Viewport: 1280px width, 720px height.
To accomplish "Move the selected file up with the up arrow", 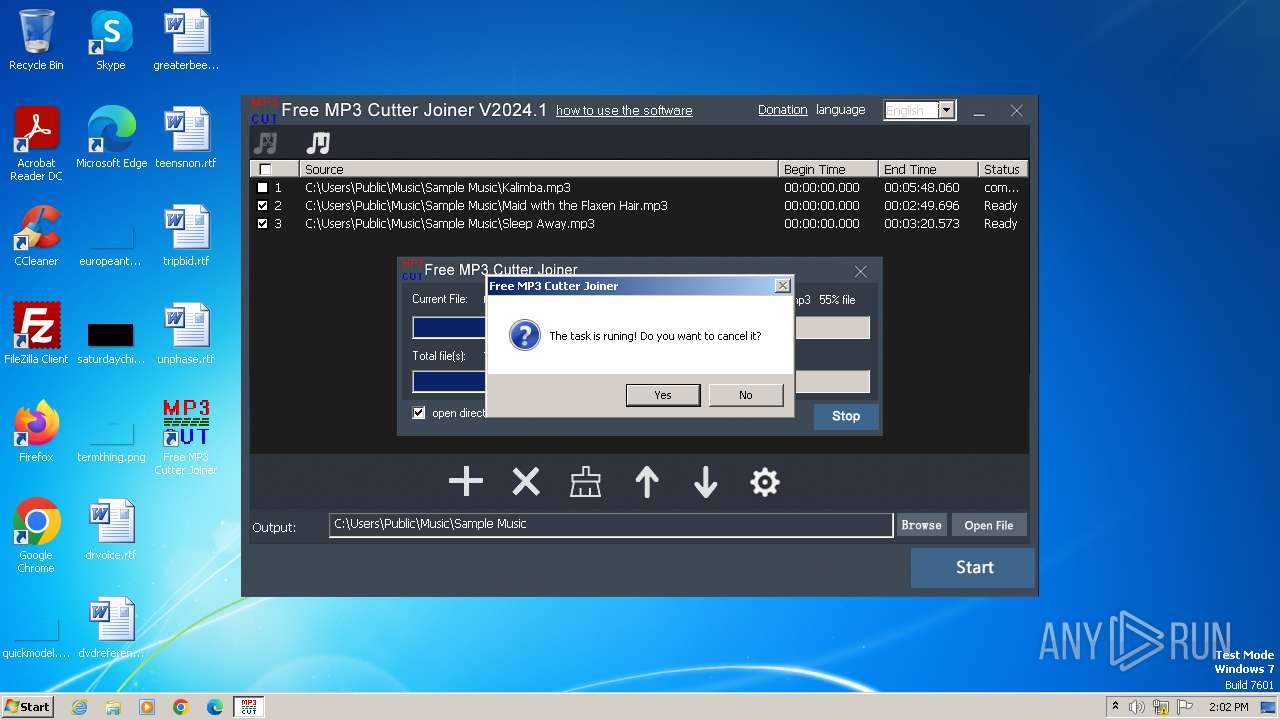I will click(647, 482).
